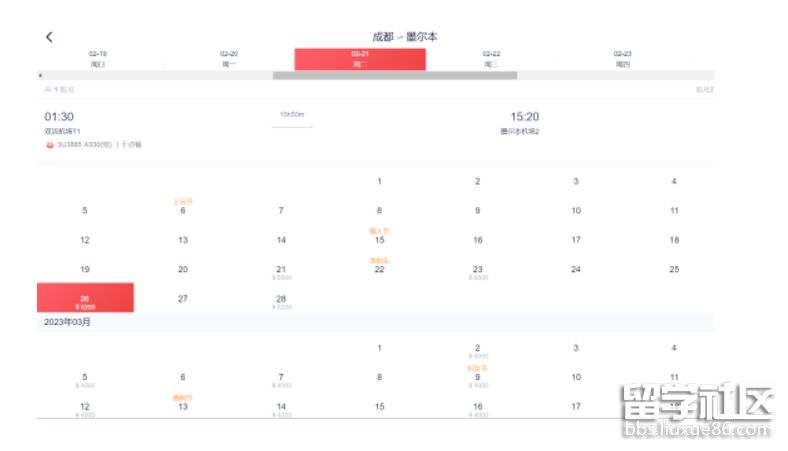Click the 2023年03月 month header
Viewport: 788px width, 451px height.
(68, 323)
